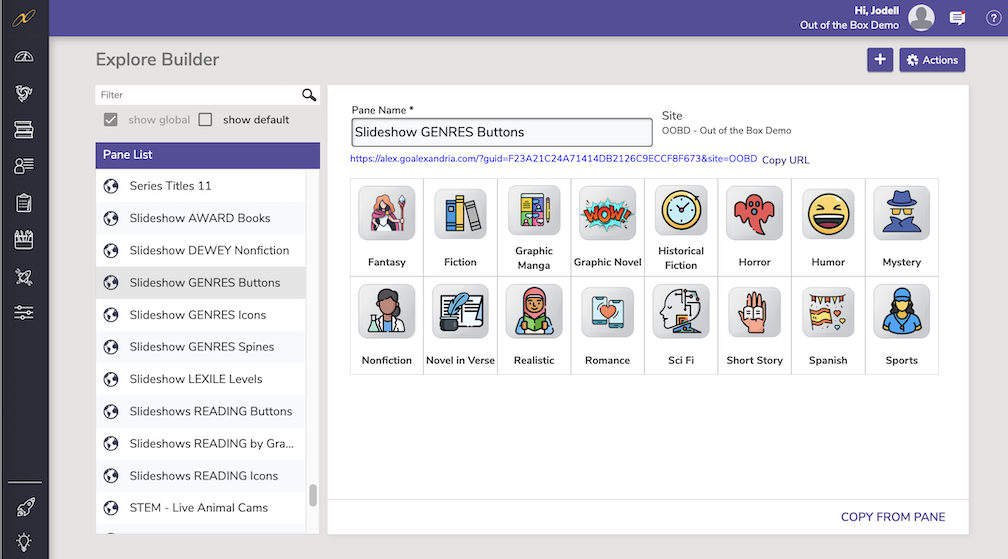Select Slideshow LEXILE Levels pane
This screenshot has width=1008, height=559.
(196, 379)
